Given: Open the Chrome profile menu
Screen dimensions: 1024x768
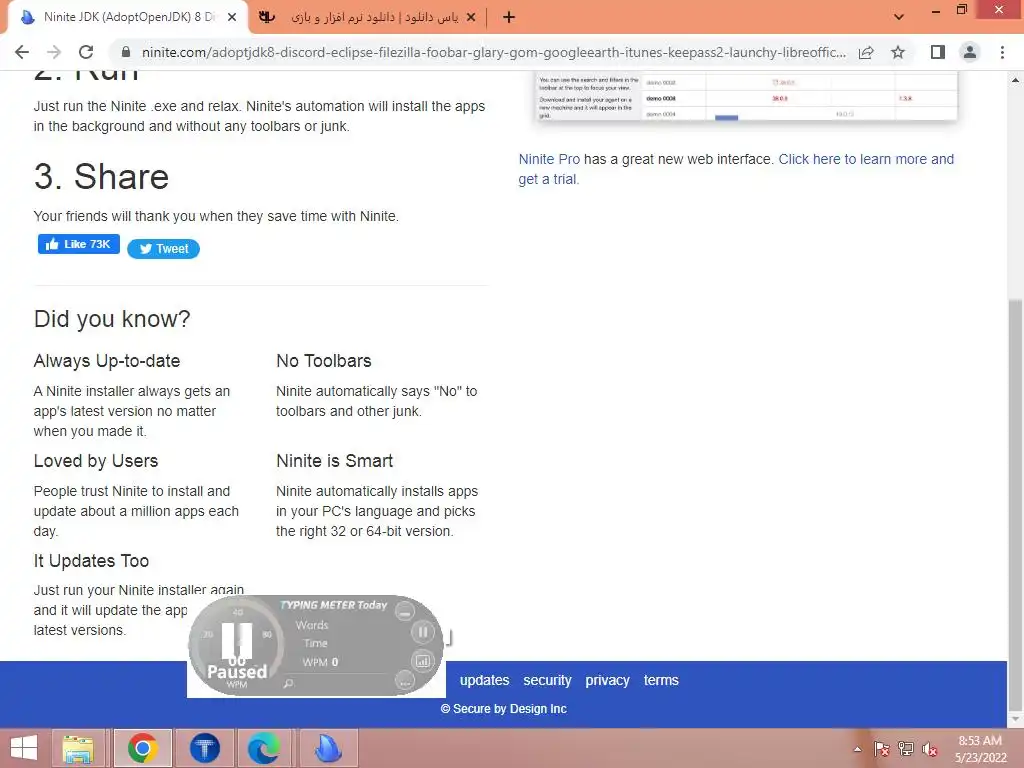Looking at the screenshot, I should [x=970, y=52].
